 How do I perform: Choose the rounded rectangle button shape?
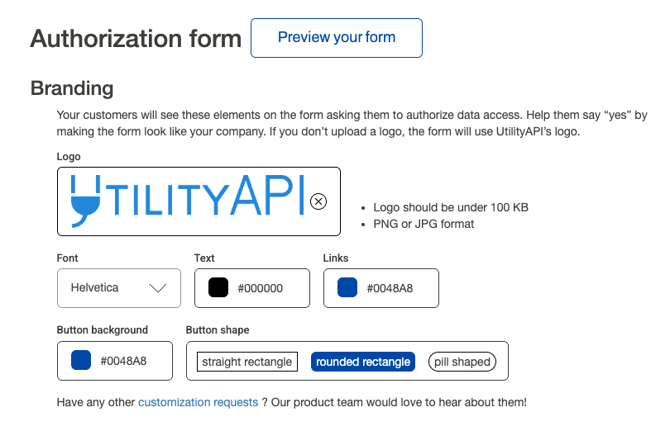pos(362,361)
